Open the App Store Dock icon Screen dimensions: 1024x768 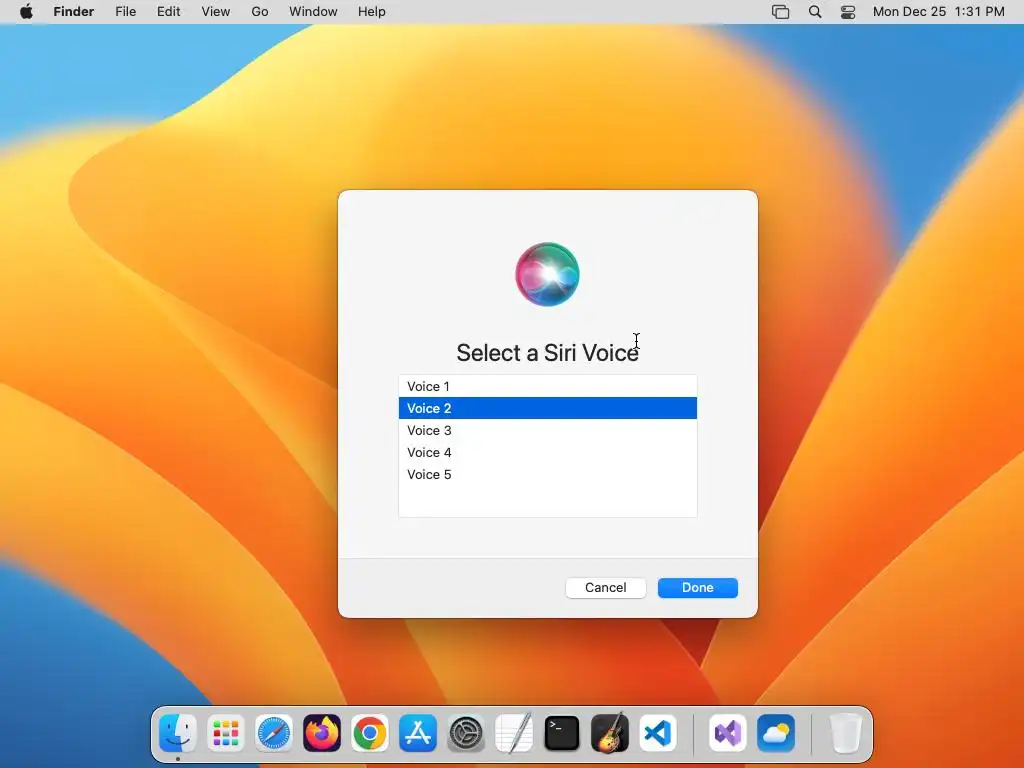point(418,733)
